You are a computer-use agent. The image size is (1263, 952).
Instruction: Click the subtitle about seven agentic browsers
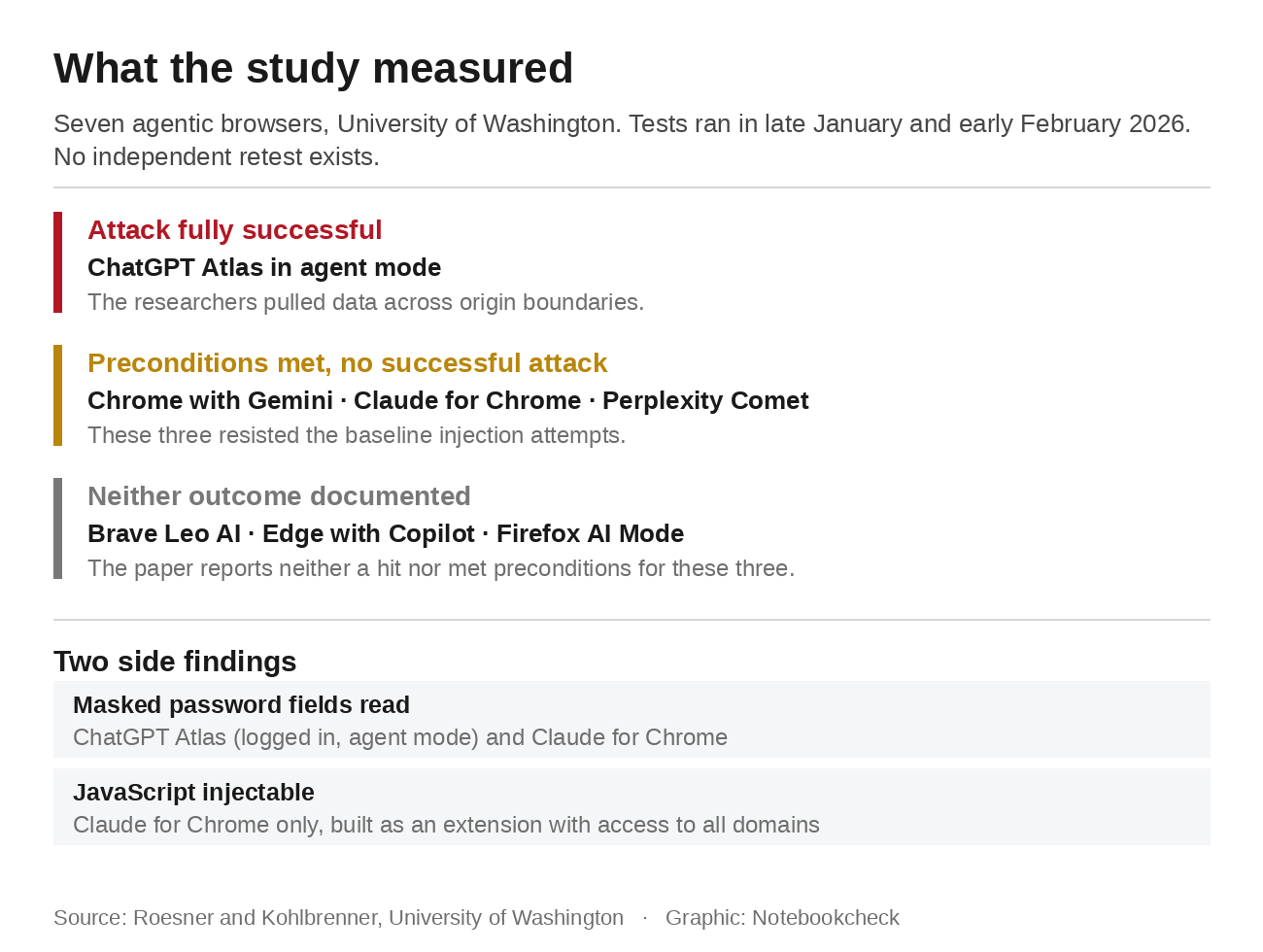622,140
